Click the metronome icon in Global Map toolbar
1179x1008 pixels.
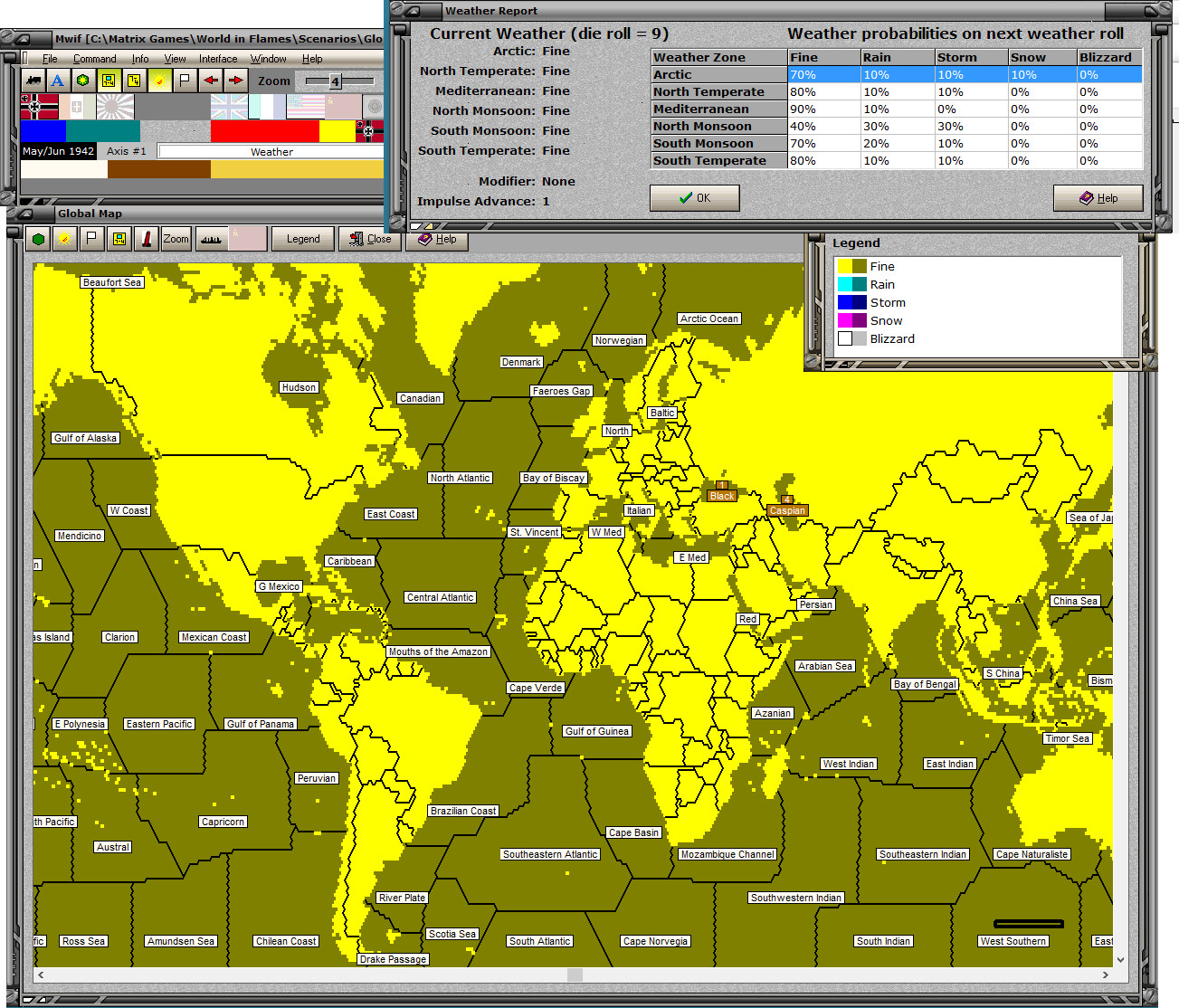coord(145,239)
